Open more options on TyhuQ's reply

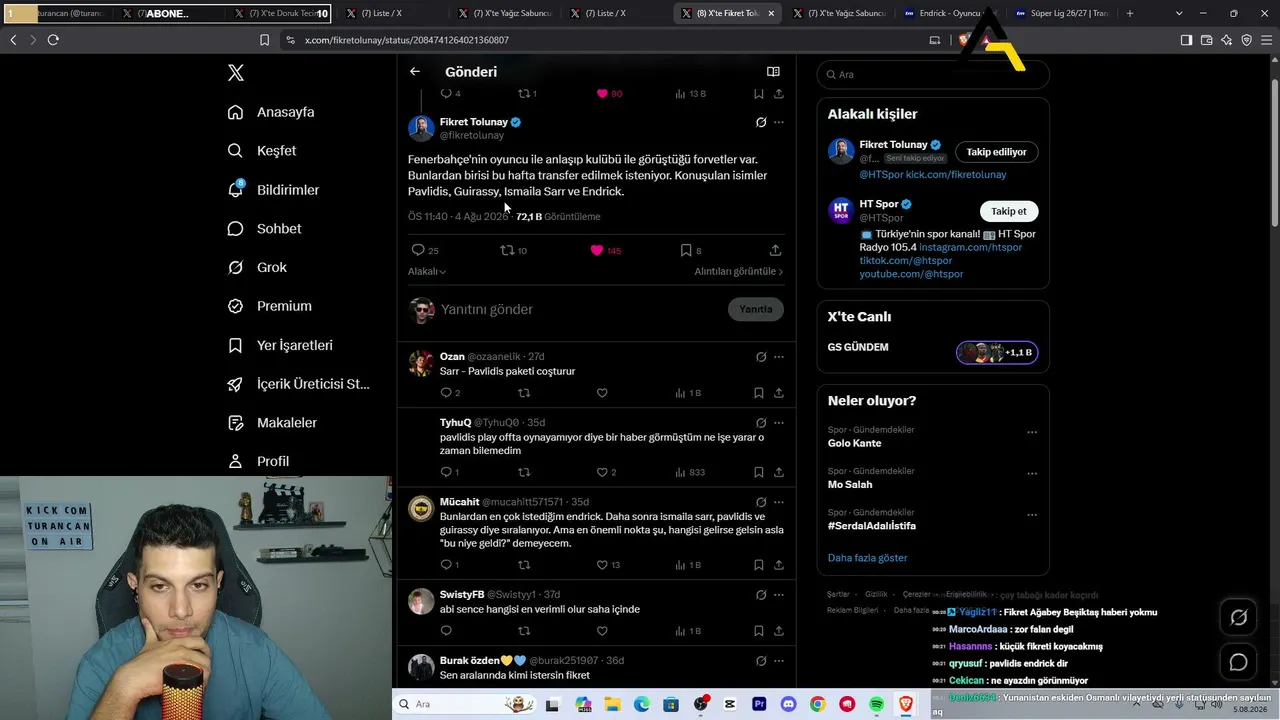click(x=779, y=422)
